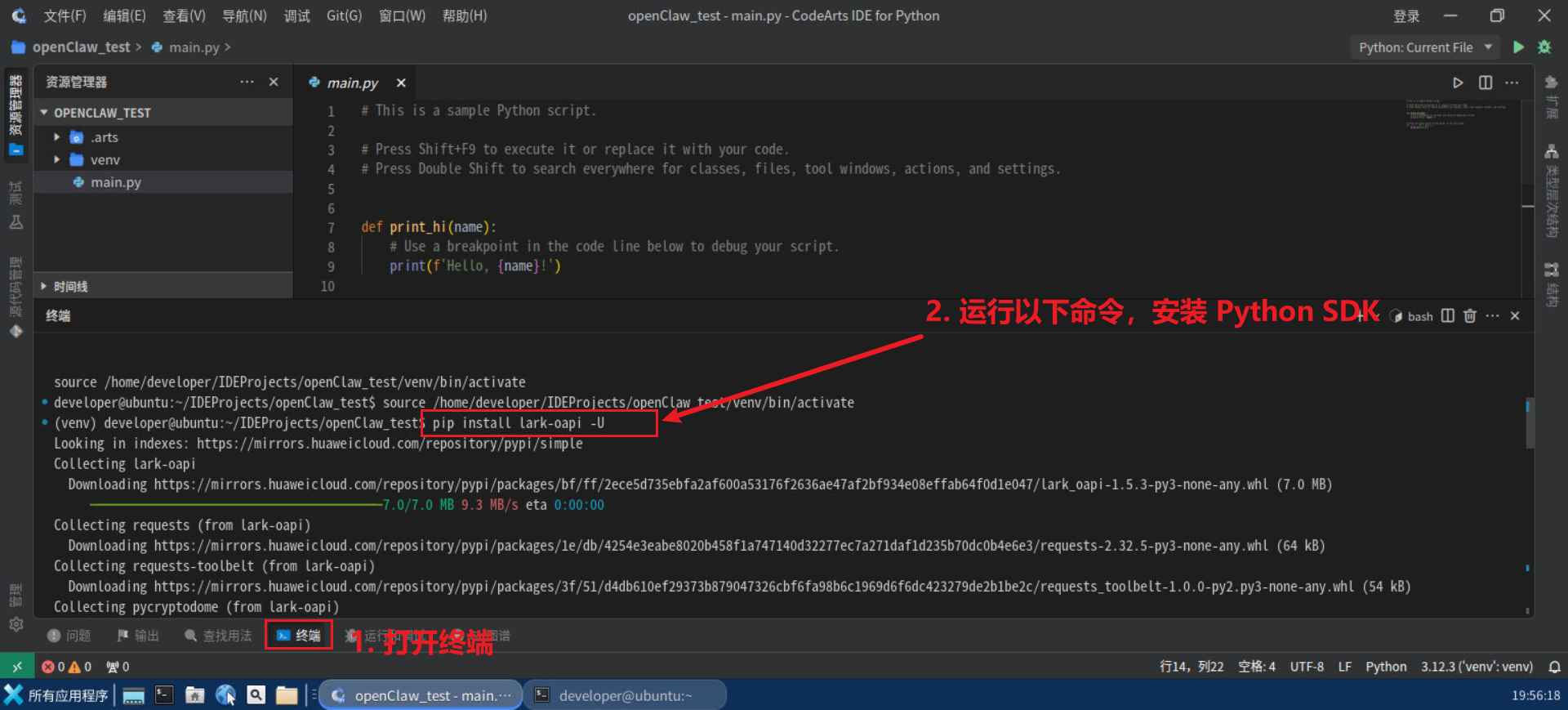This screenshot has height=710, width=1568.
Task: Switch to the 问题 problems tab
Action: (x=69, y=636)
